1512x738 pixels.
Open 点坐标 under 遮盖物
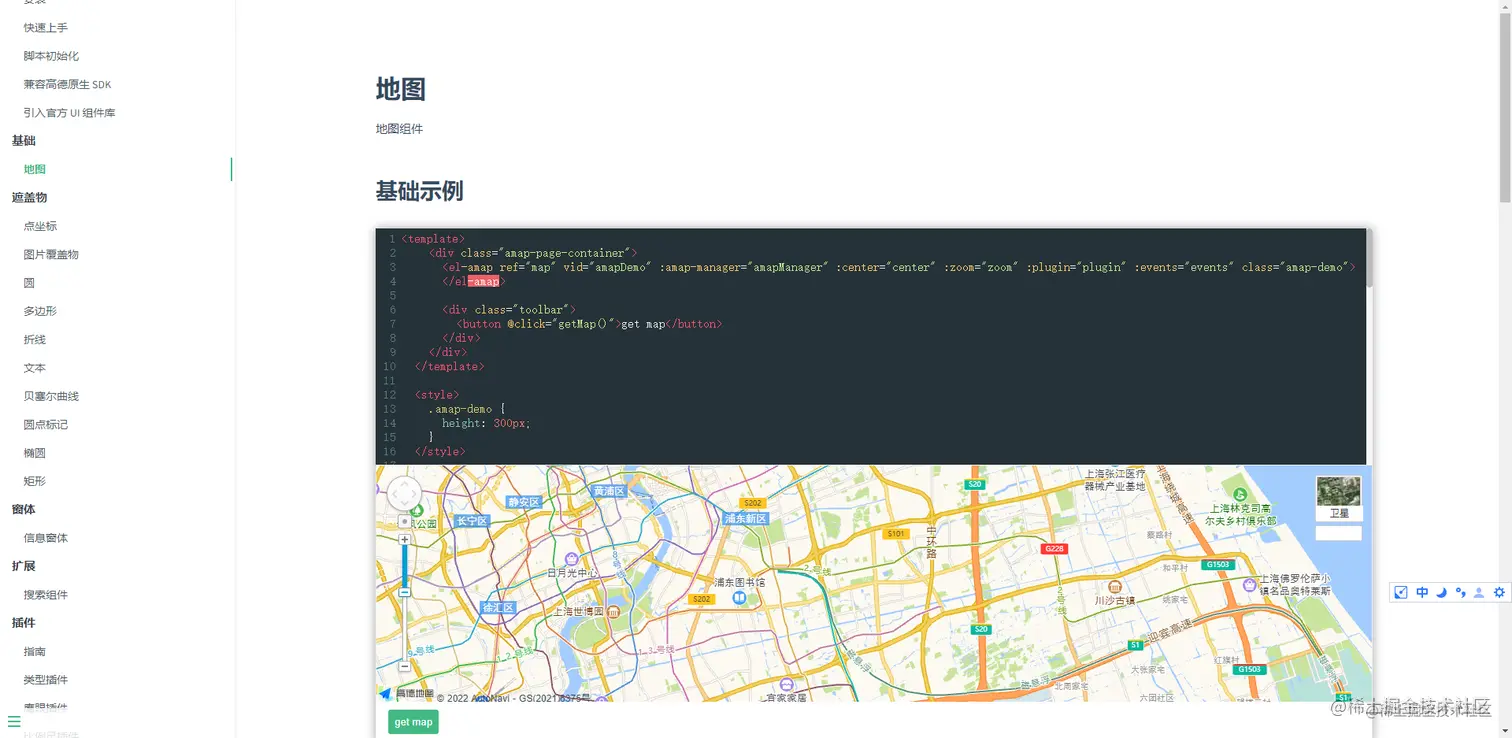click(40, 226)
